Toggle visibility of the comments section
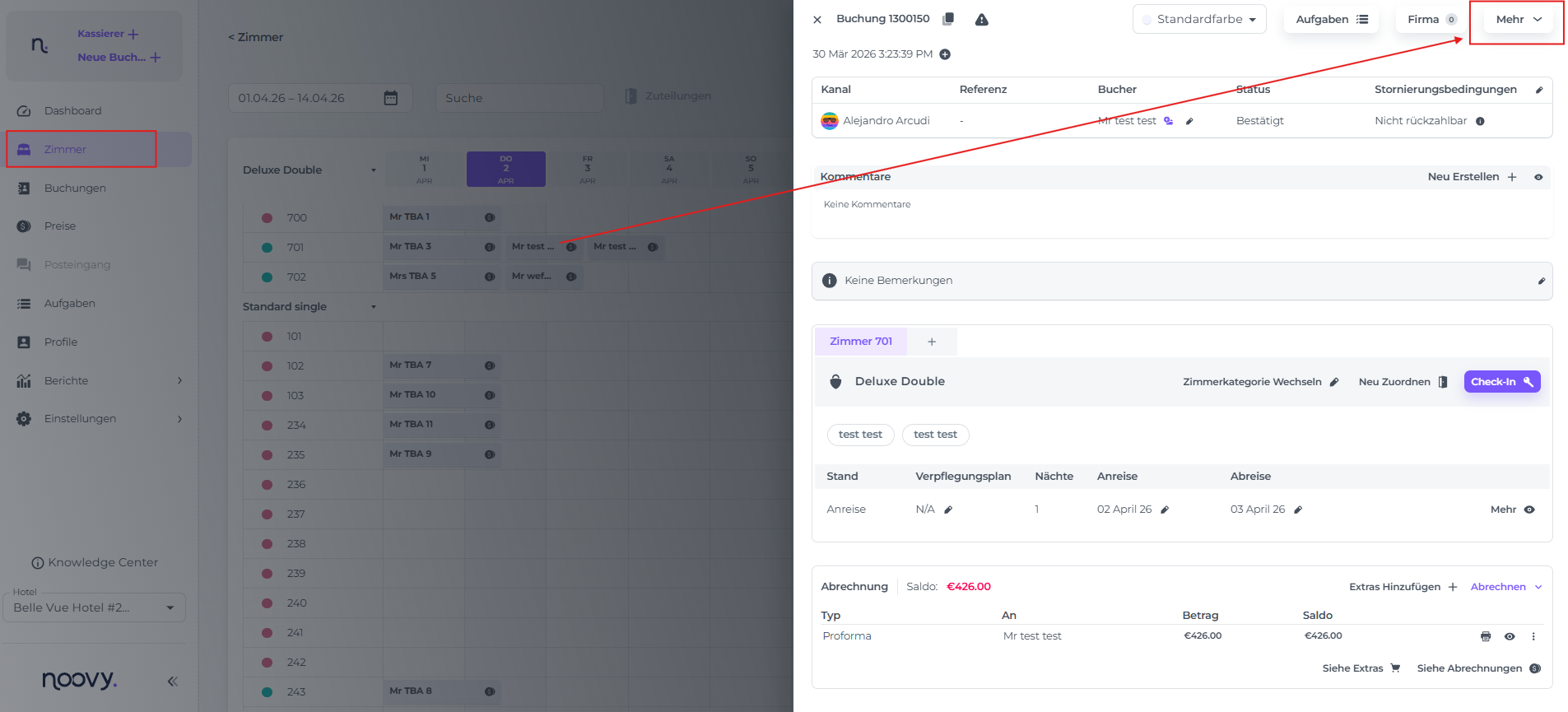This screenshot has height=712, width=1568. (1538, 177)
